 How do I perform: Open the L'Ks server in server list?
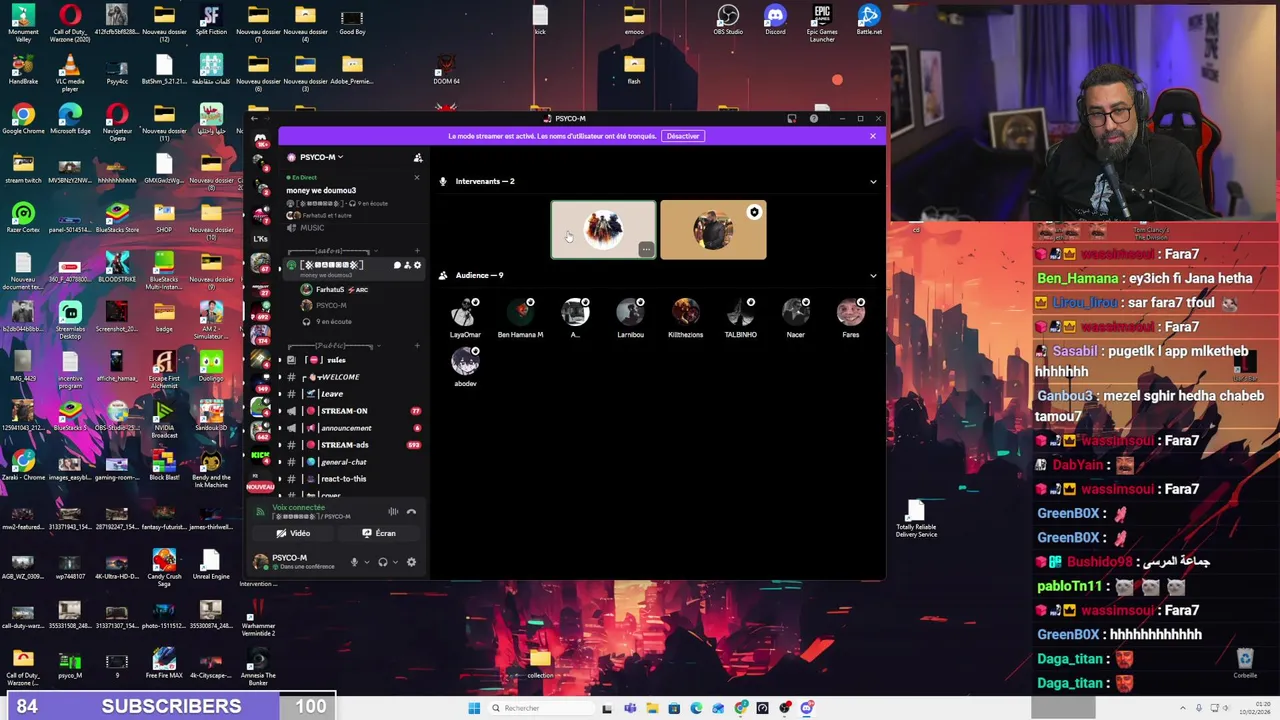260,239
